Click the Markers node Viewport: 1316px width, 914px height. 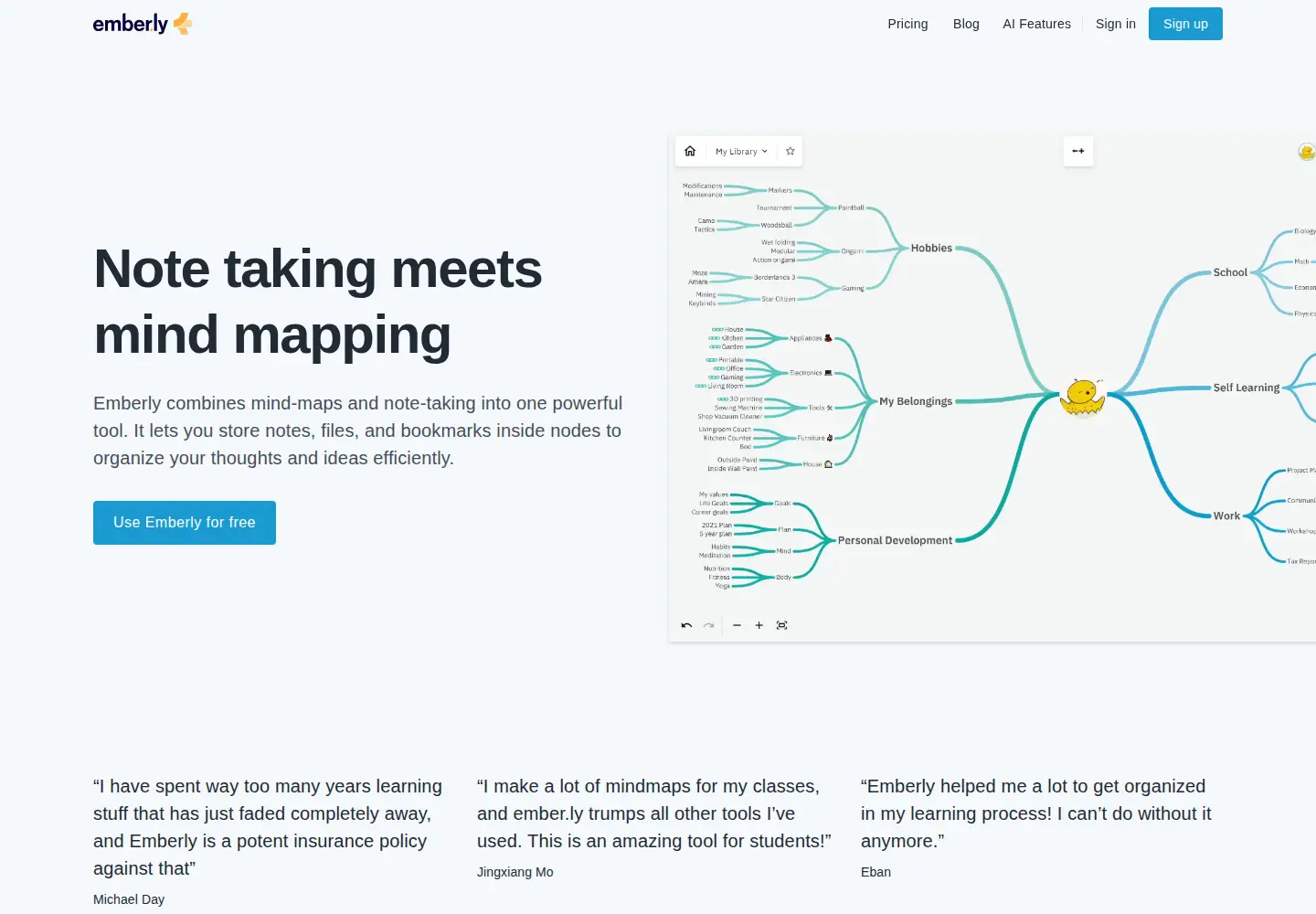780,190
